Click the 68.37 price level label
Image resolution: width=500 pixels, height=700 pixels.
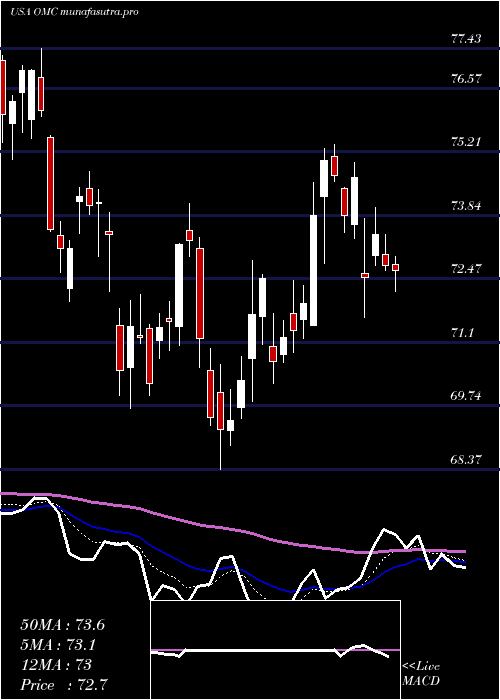tap(466, 459)
